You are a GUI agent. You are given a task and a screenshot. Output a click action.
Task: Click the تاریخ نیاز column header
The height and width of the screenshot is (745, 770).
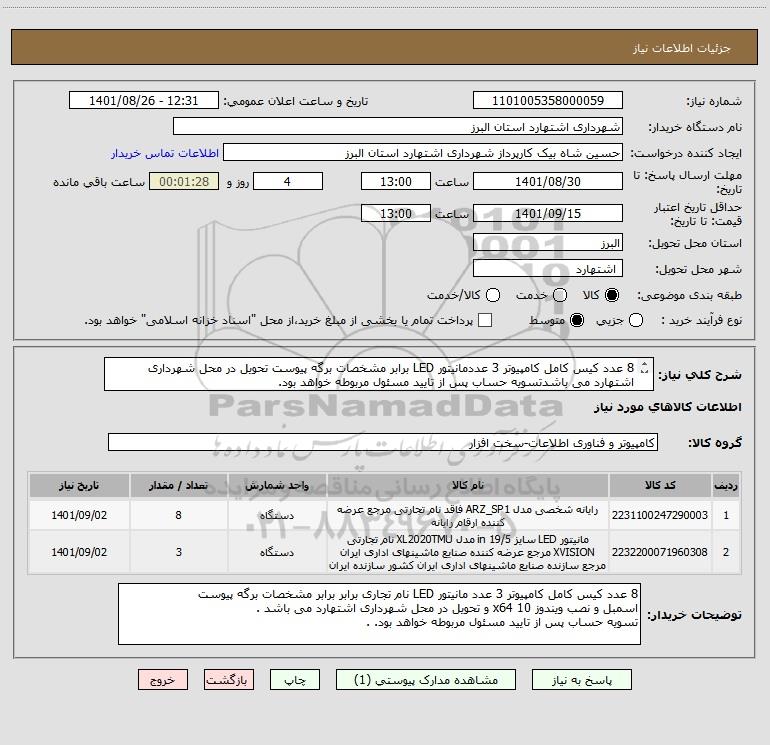click(x=79, y=485)
